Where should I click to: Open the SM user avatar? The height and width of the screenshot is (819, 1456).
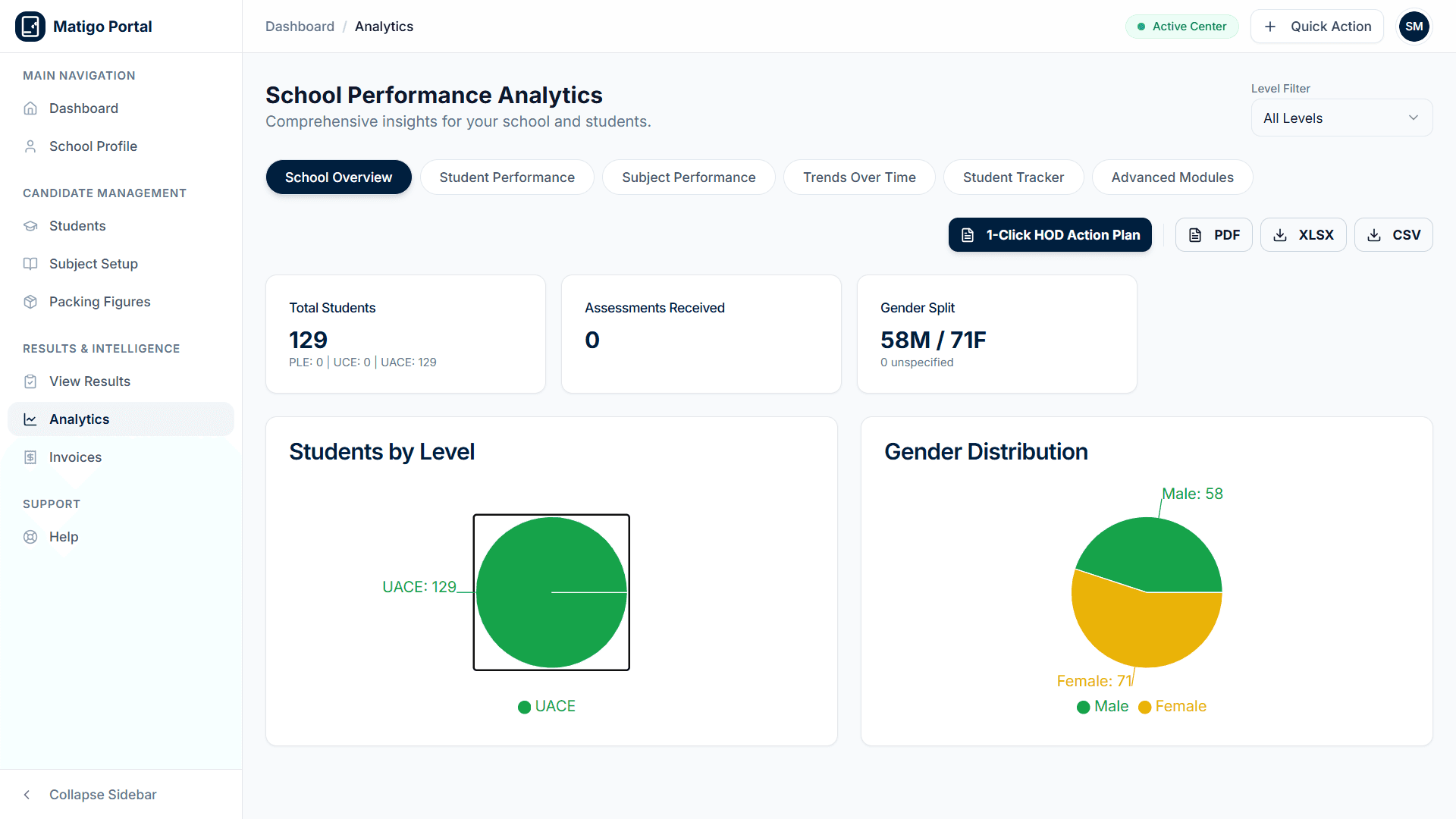[1414, 27]
